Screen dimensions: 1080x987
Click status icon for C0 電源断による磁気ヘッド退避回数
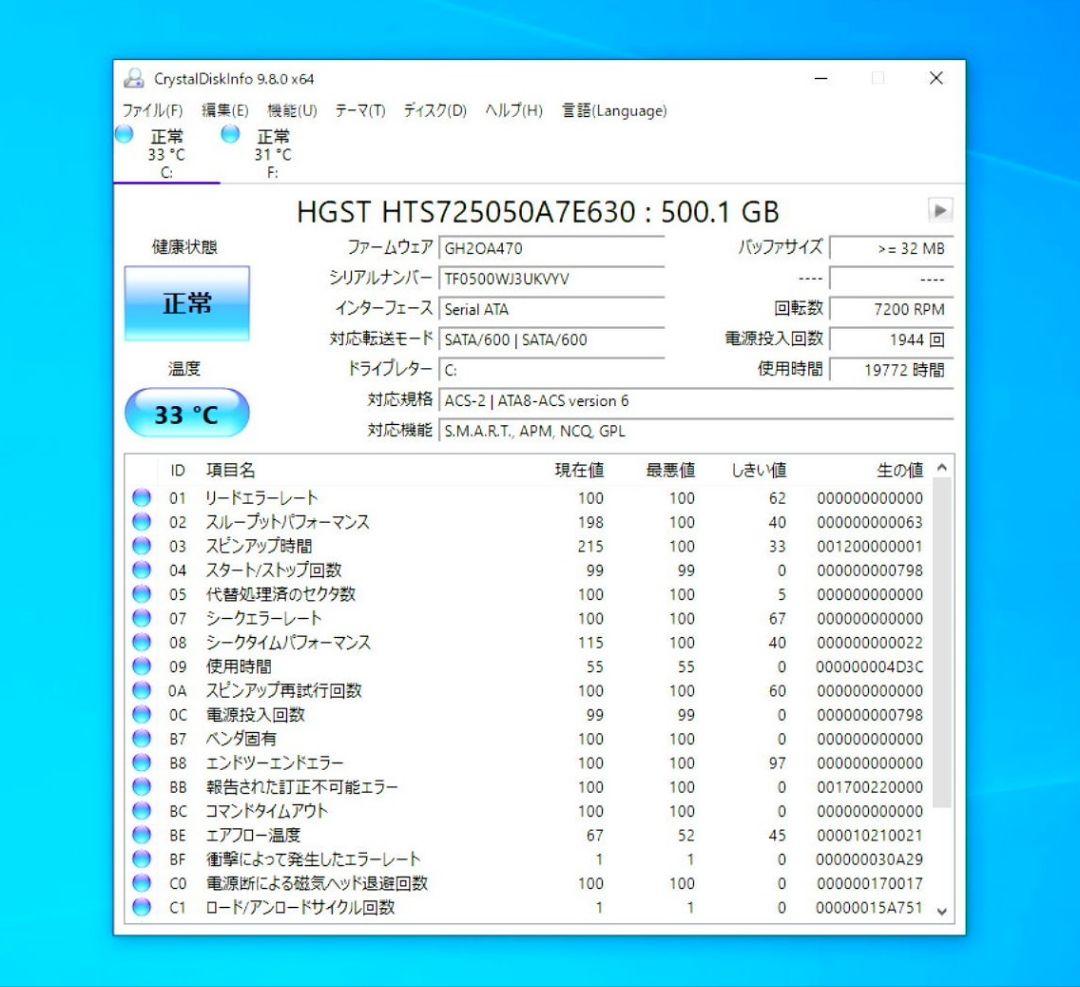pos(141,883)
